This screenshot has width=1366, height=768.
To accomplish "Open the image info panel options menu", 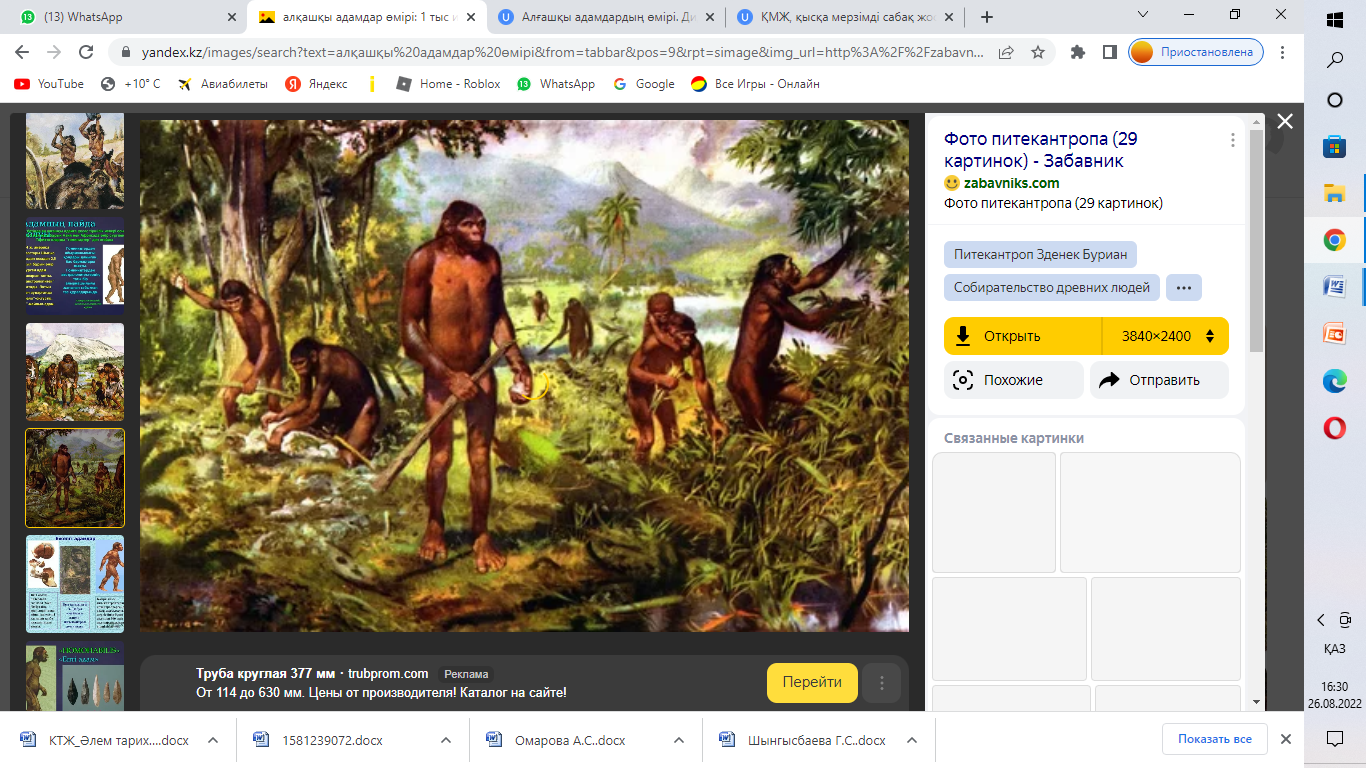I will (1233, 140).
